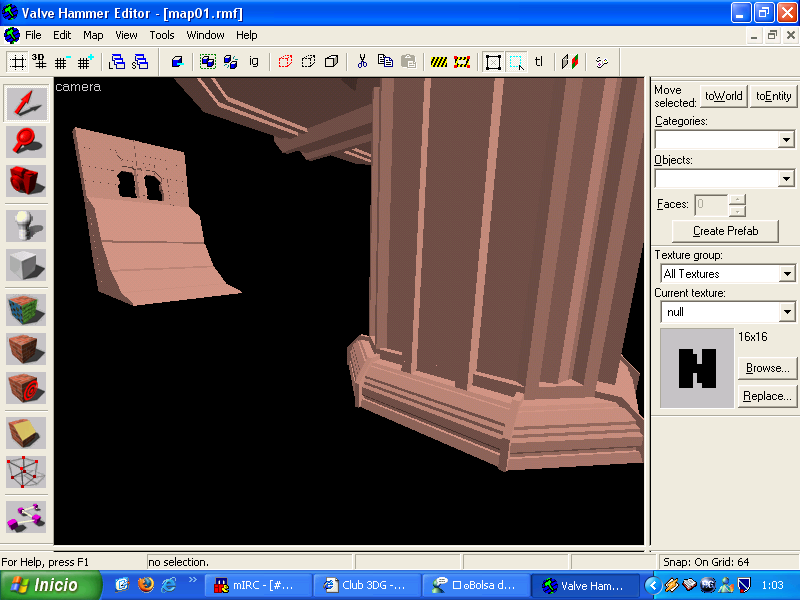
Task: Select the Apply Decals target tool
Action: point(26,388)
